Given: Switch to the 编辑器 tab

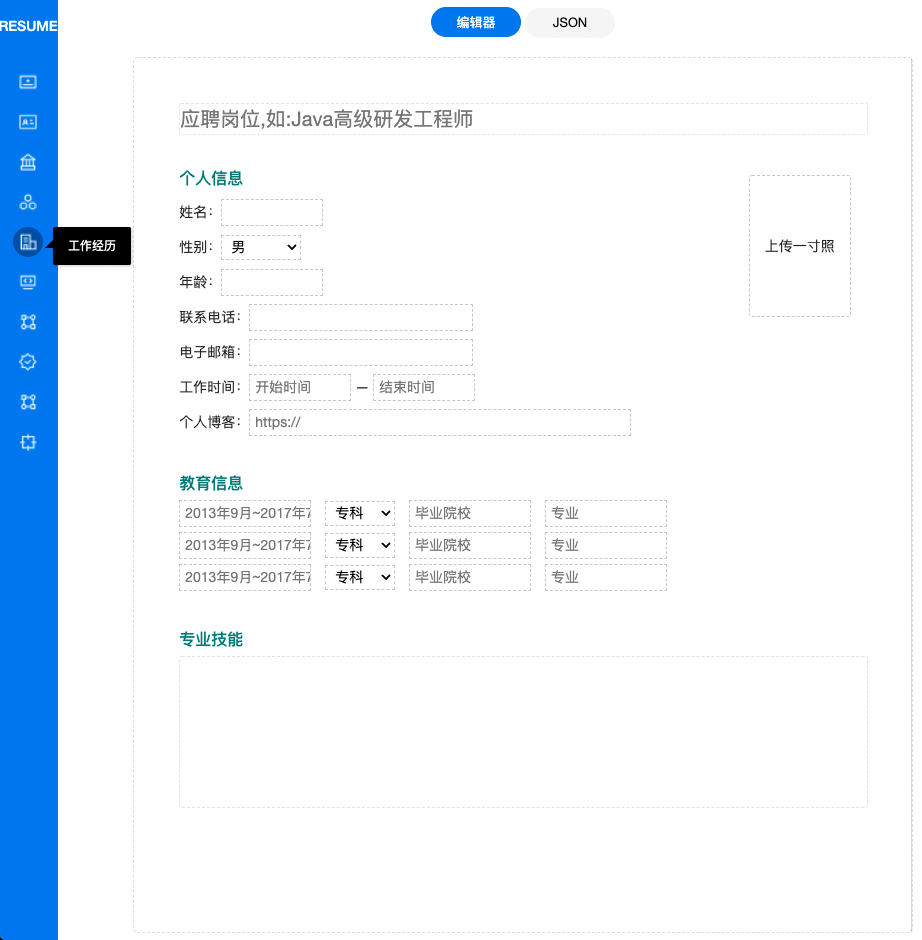Looking at the screenshot, I should [x=476, y=22].
